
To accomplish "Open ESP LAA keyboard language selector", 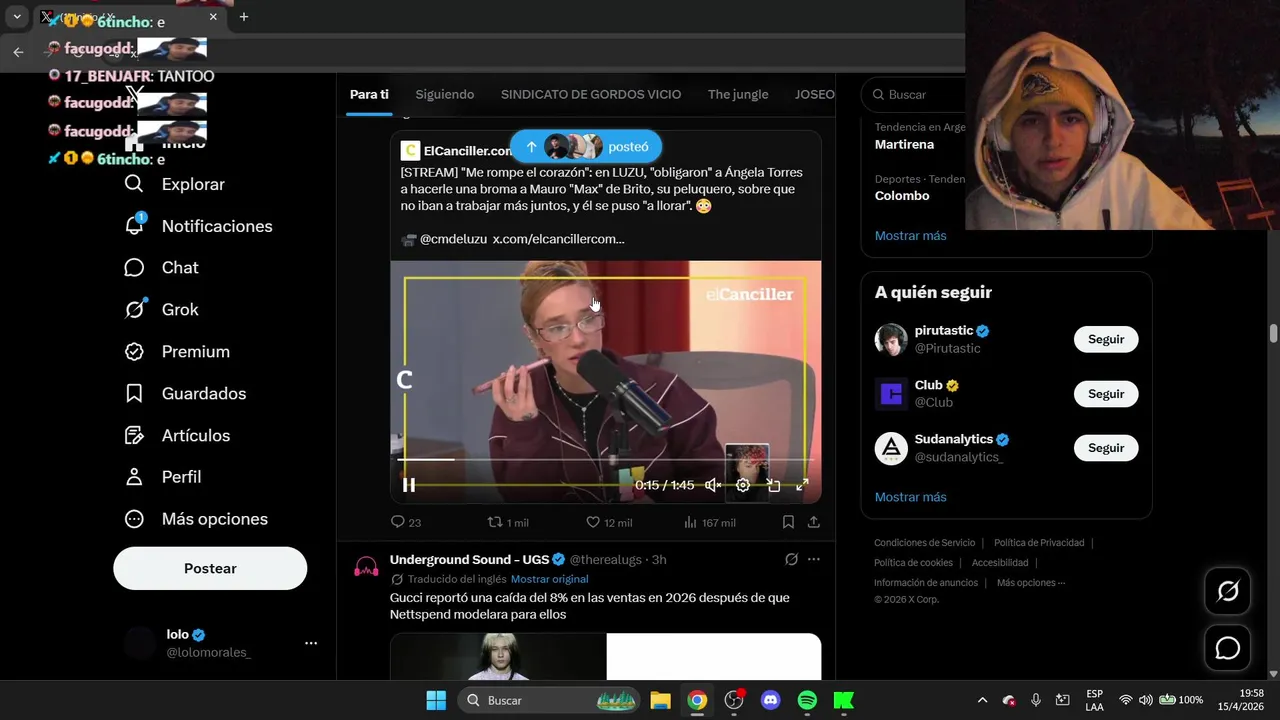I will (x=1094, y=700).
